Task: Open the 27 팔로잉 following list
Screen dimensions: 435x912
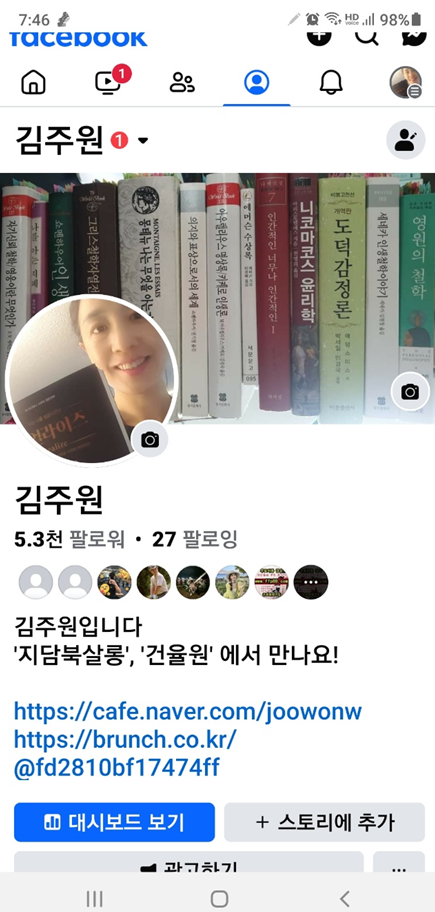Action: [195, 540]
